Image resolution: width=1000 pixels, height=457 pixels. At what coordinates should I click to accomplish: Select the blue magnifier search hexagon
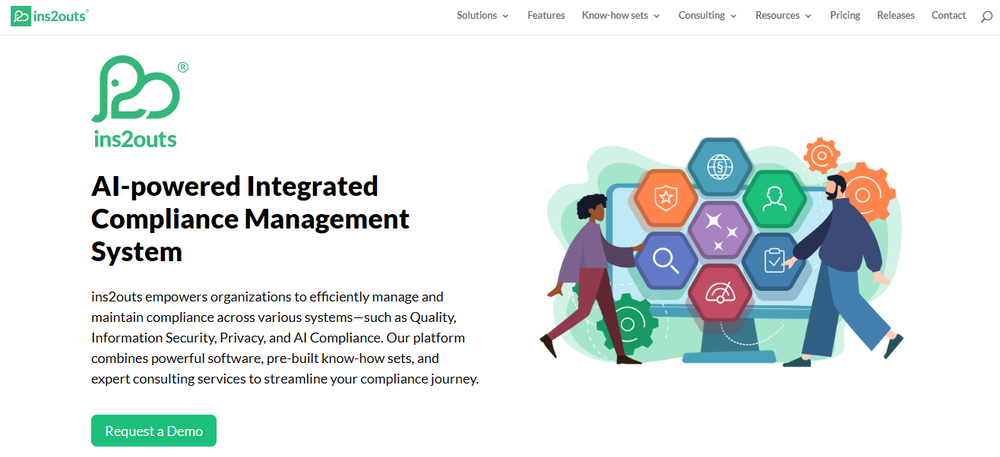point(665,261)
